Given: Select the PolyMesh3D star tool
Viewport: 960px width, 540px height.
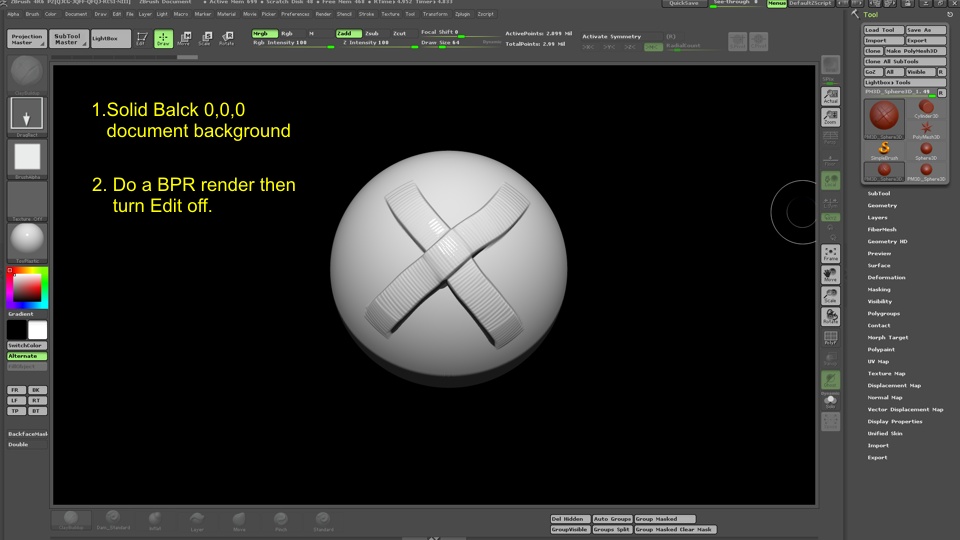Looking at the screenshot, I should tap(926, 130).
